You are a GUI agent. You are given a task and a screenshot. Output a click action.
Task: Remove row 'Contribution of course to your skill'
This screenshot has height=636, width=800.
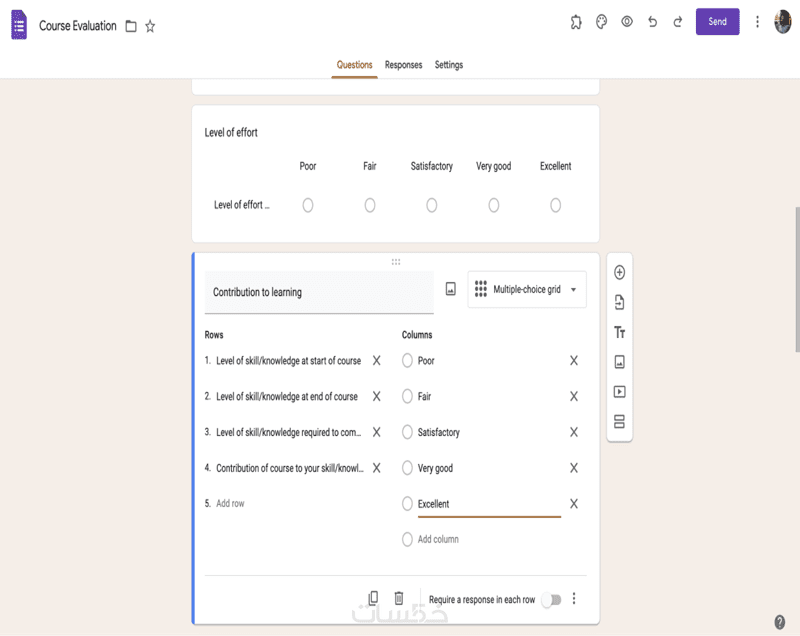[x=377, y=468]
